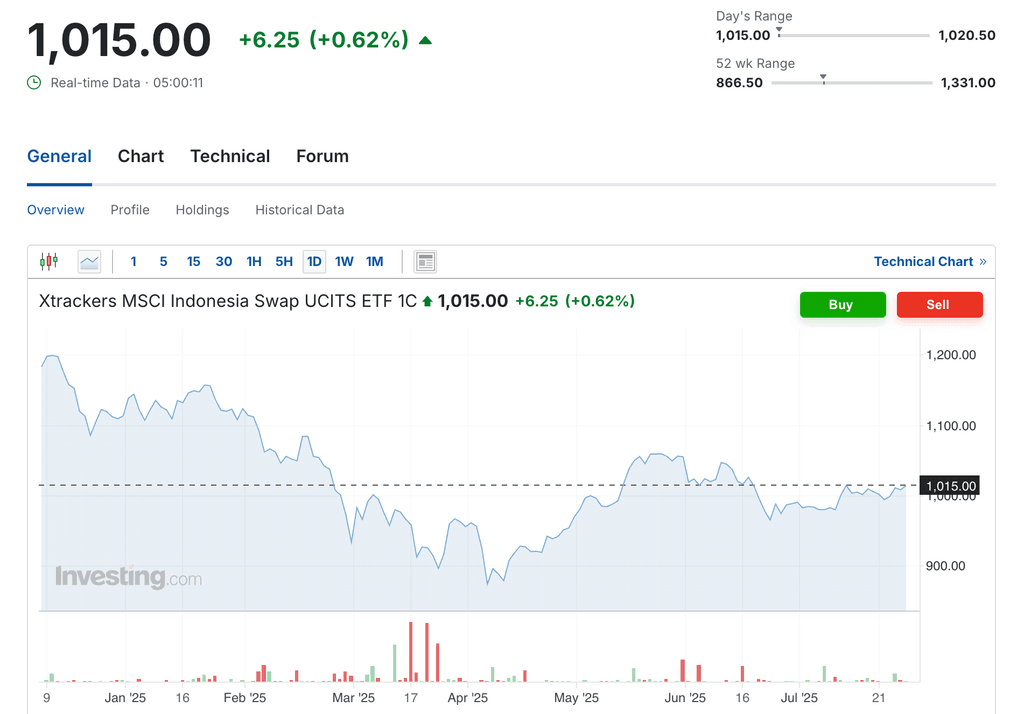The image size is (1024, 714).
Task: Enable the 1M monthly timeframe
Action: pyautogui.click(x=374, y=261)
